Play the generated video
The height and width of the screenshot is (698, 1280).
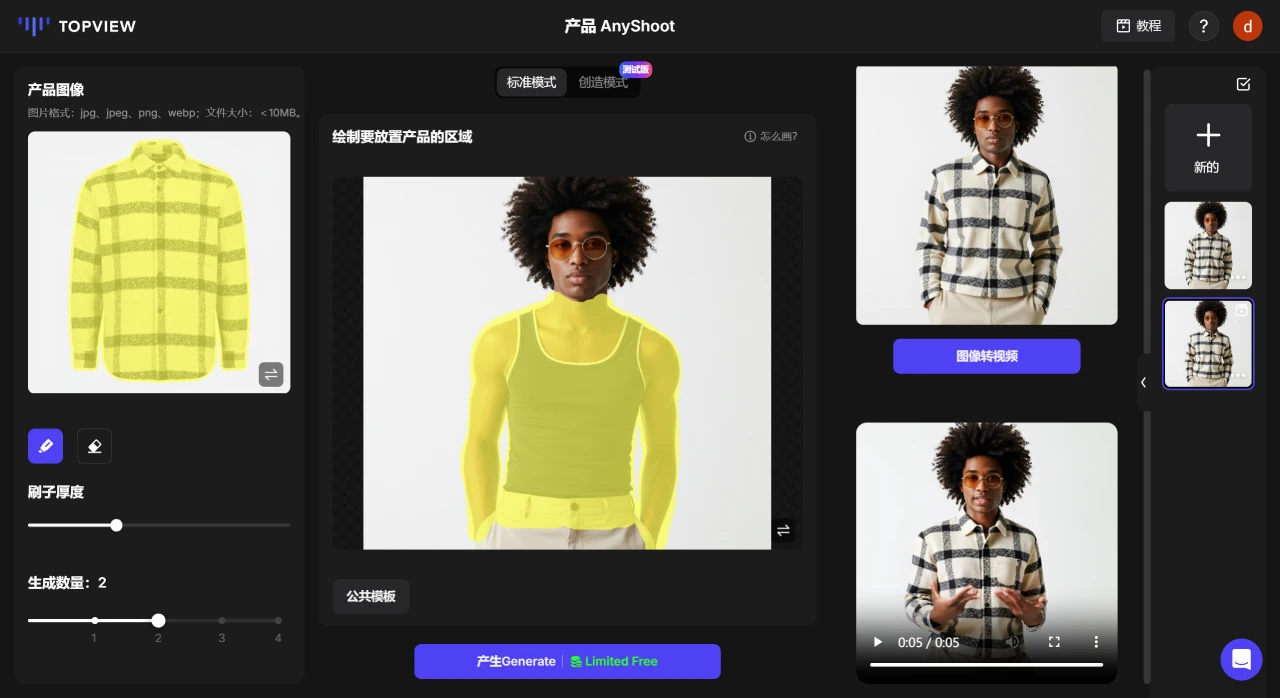tap(877, 643)
